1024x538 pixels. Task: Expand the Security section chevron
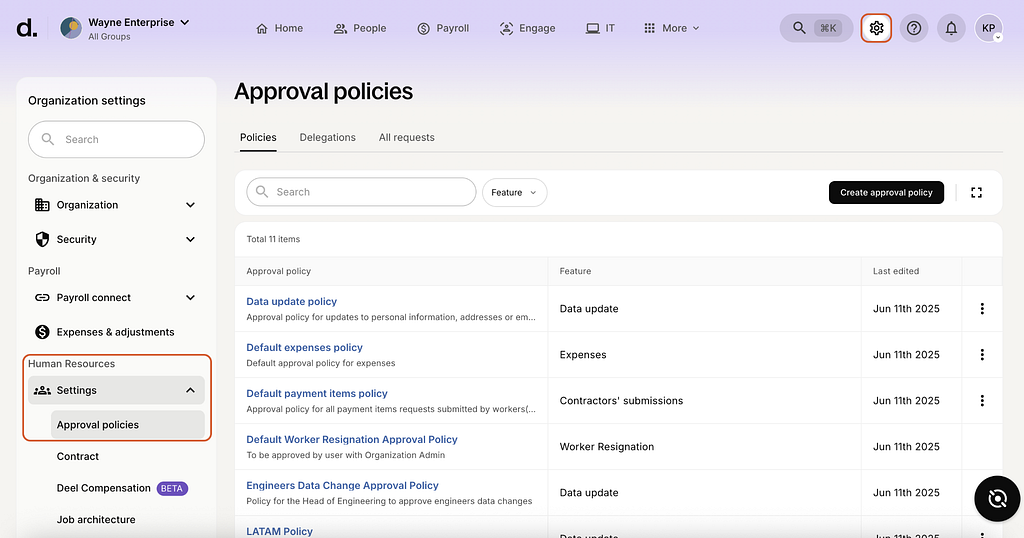click(x=190, y=240)
